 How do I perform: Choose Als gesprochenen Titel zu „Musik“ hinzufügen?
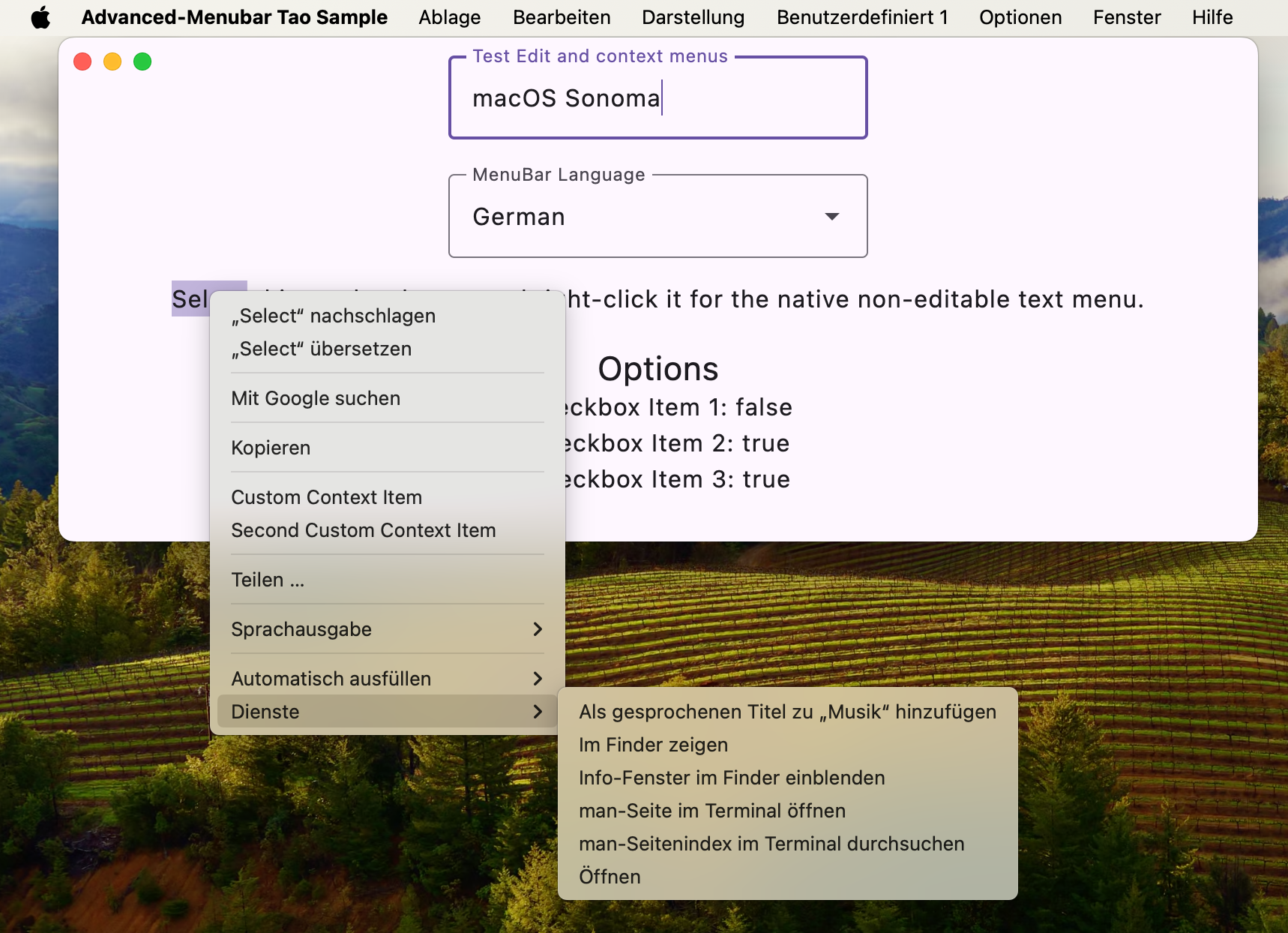pos(788,712)
